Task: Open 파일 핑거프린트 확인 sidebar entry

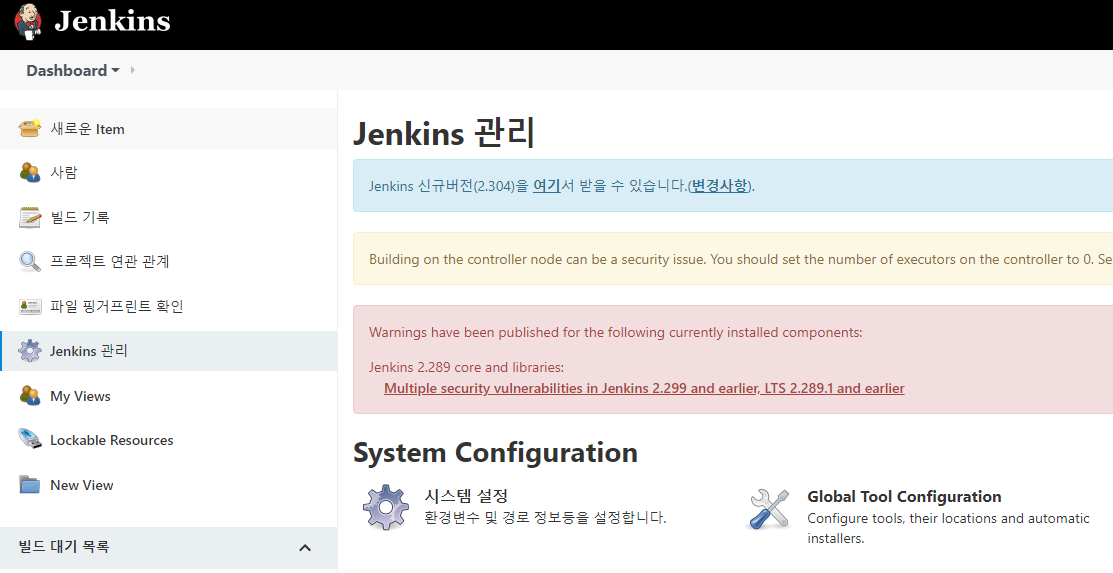Action: (168, 306)
